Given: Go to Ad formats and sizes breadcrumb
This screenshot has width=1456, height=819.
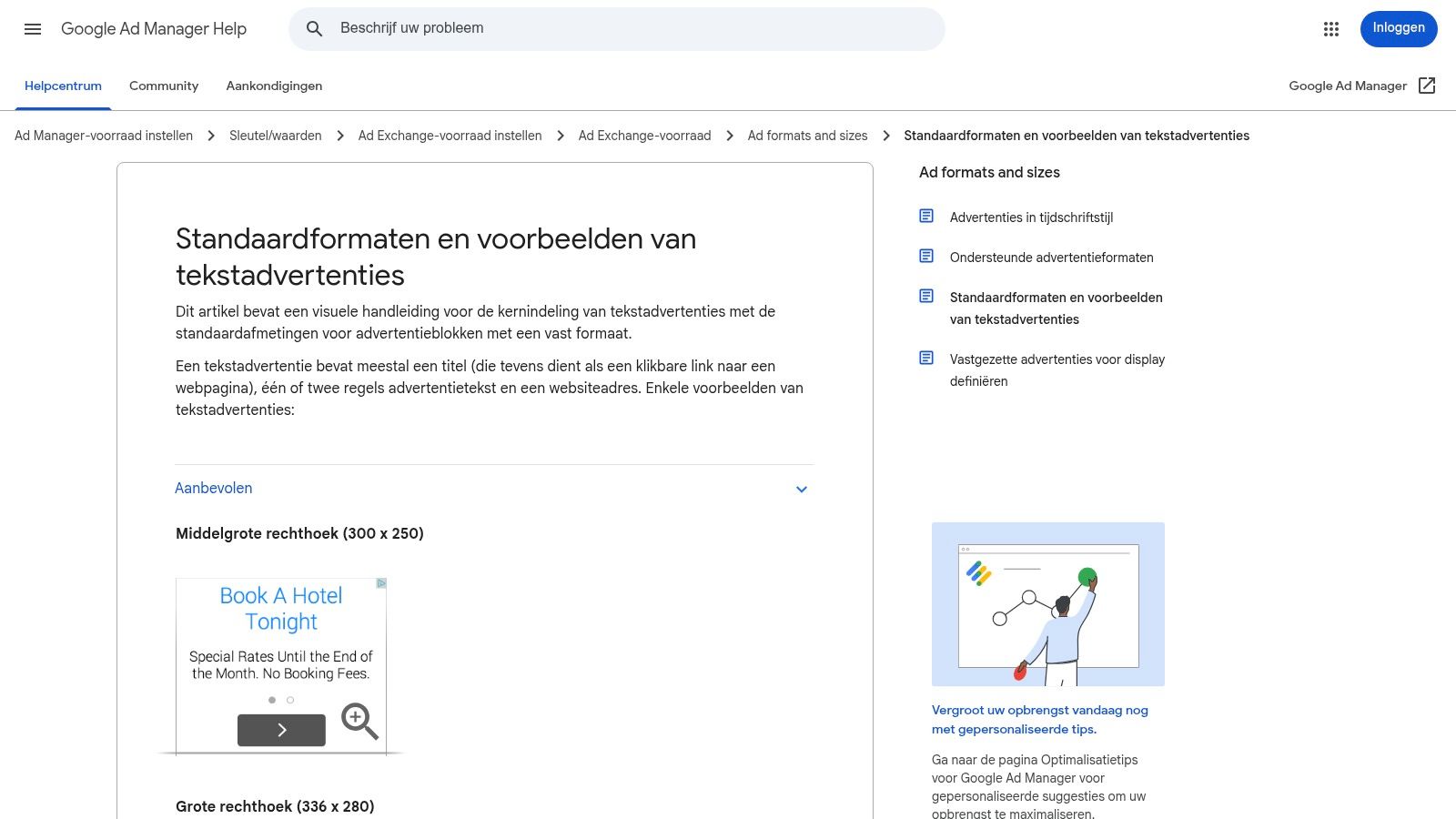Looking at the screenshot, I should coord(807,136).
